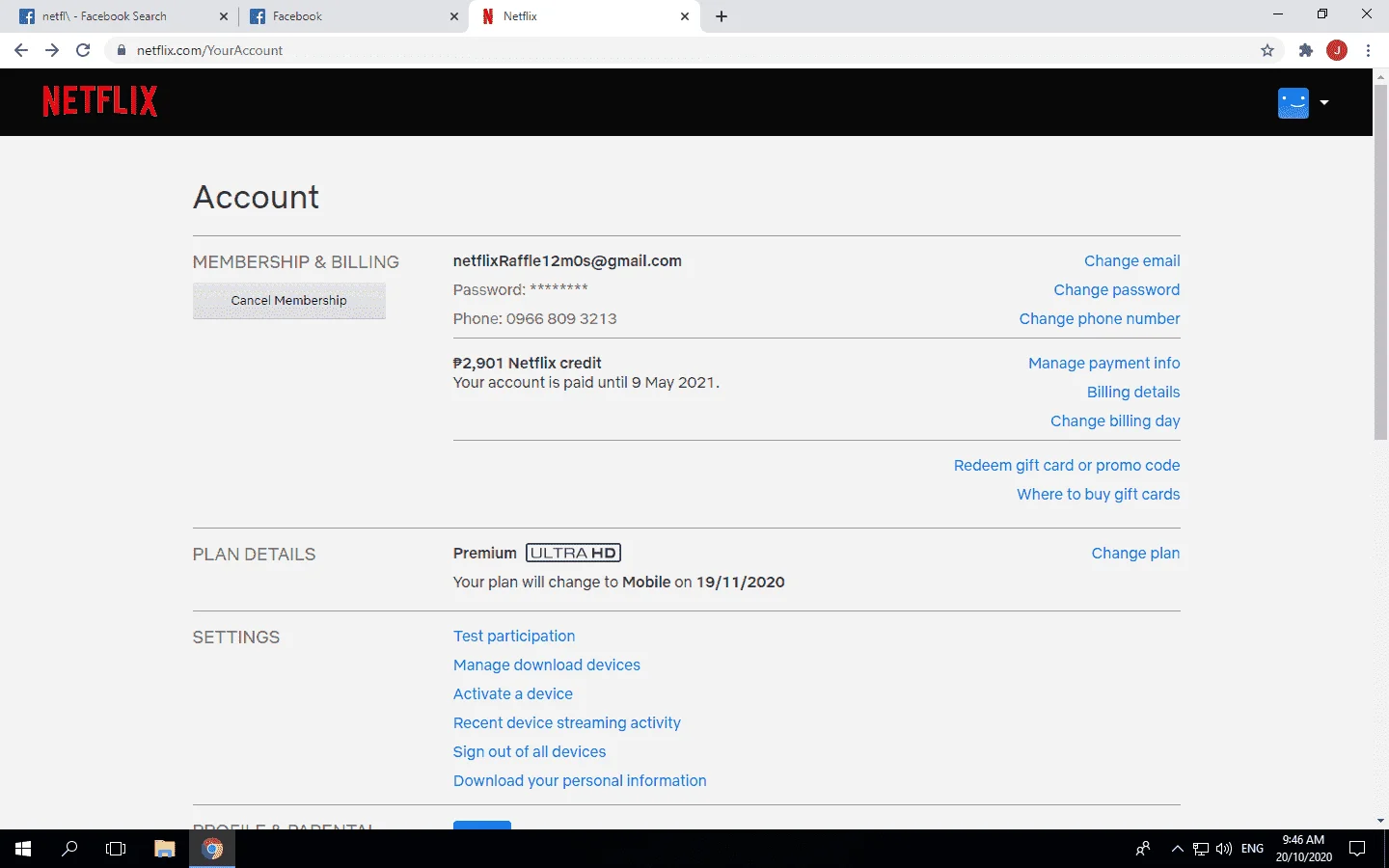Image resolution: width=1389 pixels, height=868 pixels.
Task: Open Activate a device
Action: (x=513, y=693)
